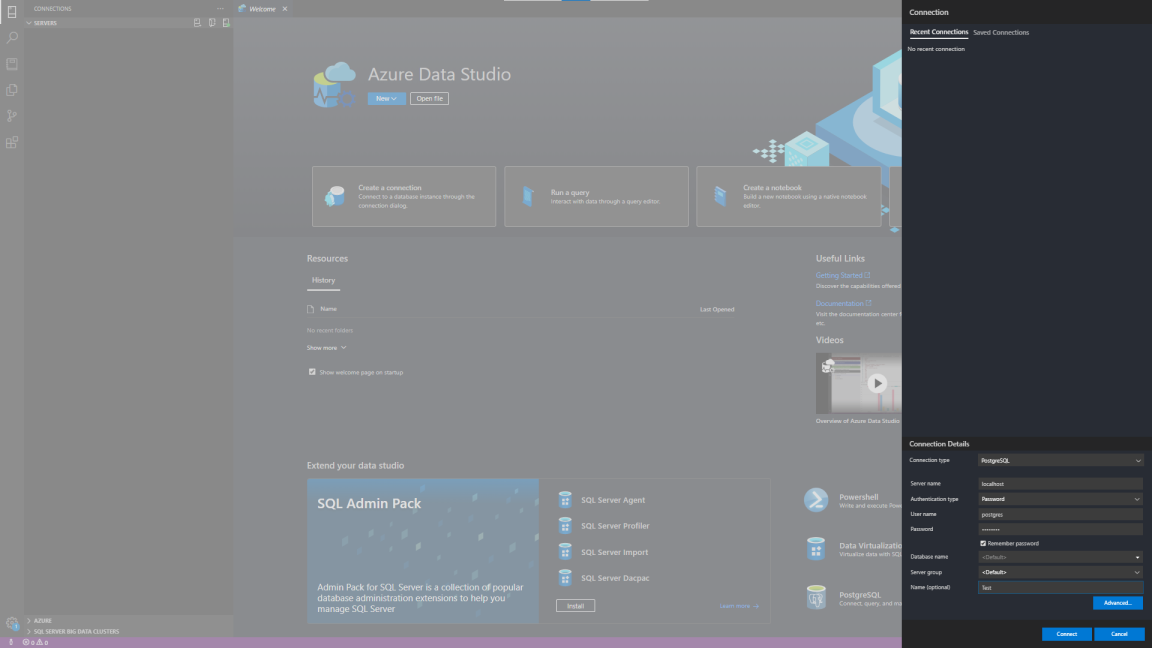Screen dimensions: 1152x648
Task: Open the Connection type dropdown
Action: pyautogui.click(x=1060, y=461)
